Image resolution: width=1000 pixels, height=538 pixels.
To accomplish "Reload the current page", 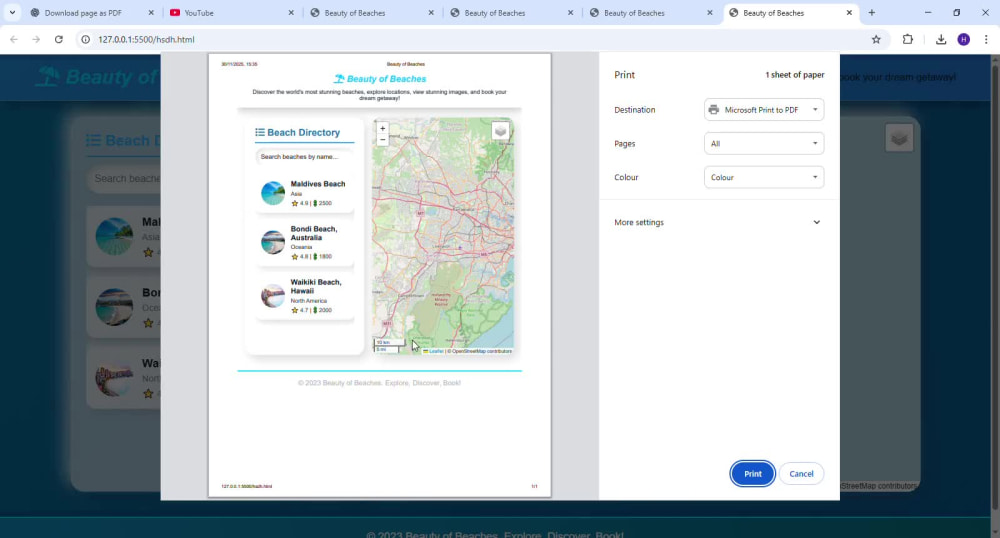I will [59, 40].
